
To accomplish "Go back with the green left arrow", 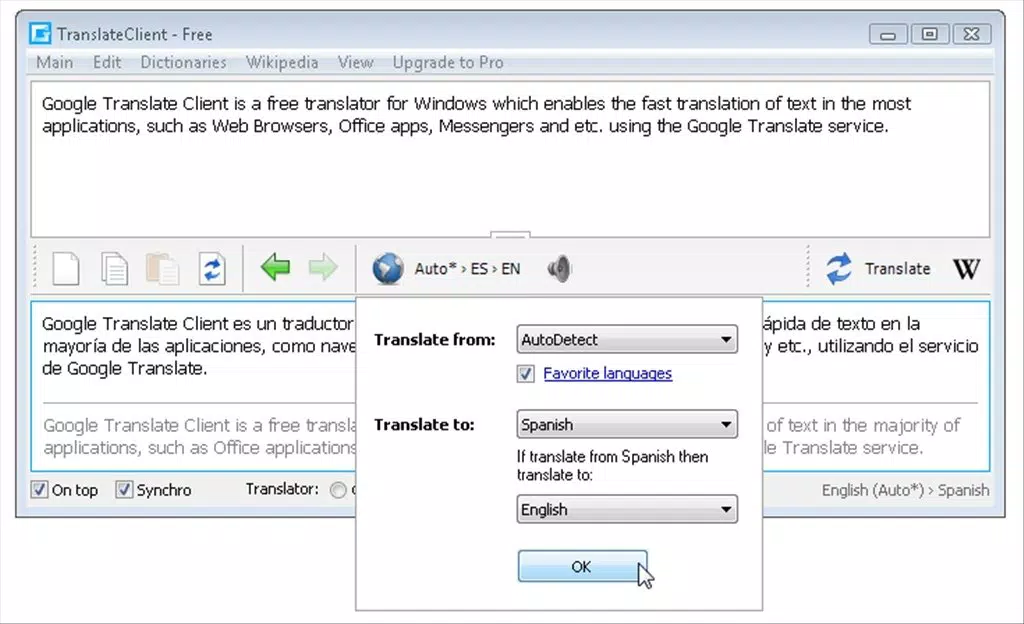I will [276, 268].
